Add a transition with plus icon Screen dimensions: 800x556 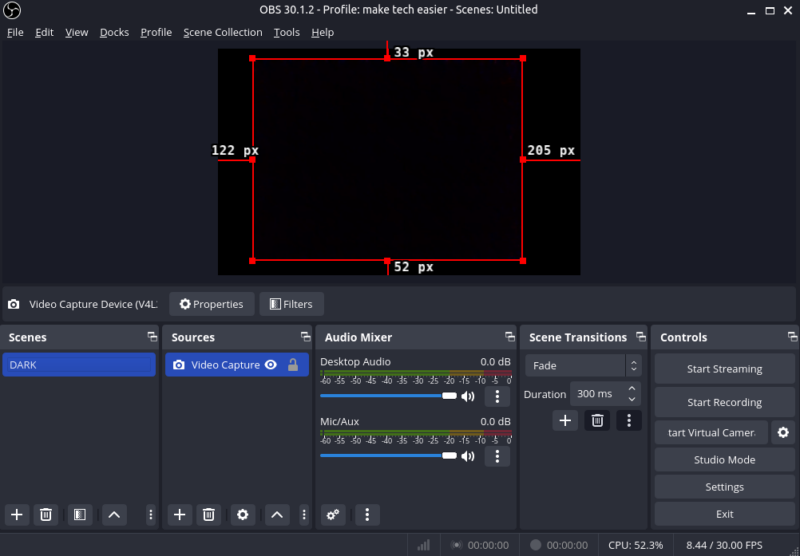[x=565, y=420]
